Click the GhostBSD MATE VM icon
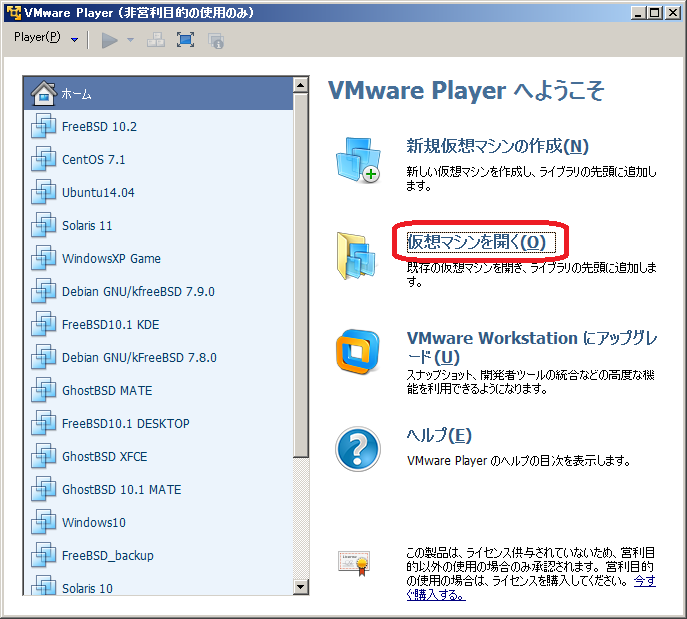 (x=43, y=390)
